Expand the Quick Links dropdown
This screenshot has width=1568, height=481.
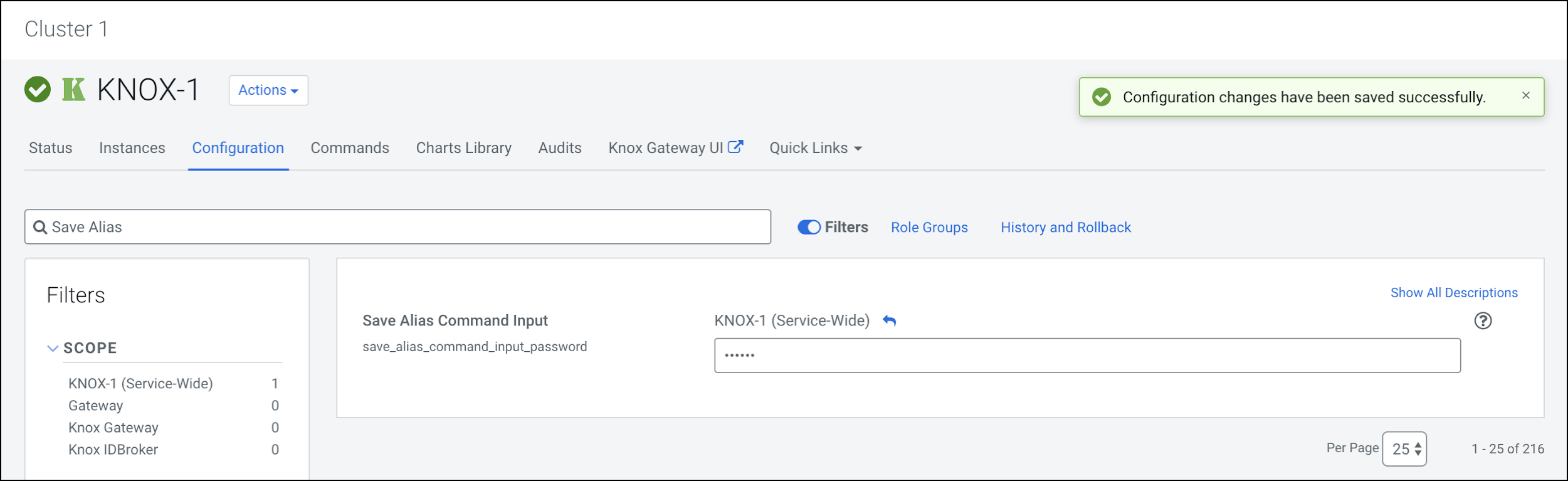pyautogui.click(x=815, y=148)
